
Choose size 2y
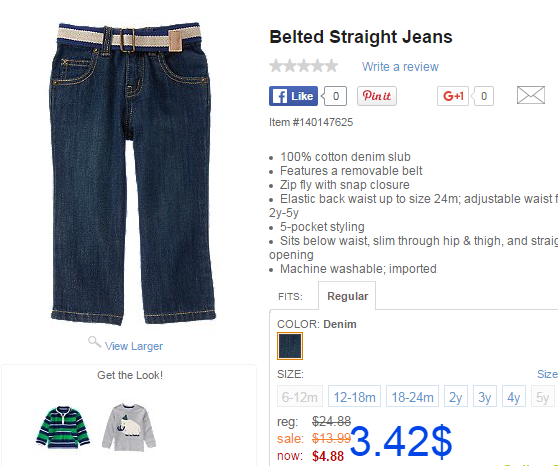pos(456,396)
